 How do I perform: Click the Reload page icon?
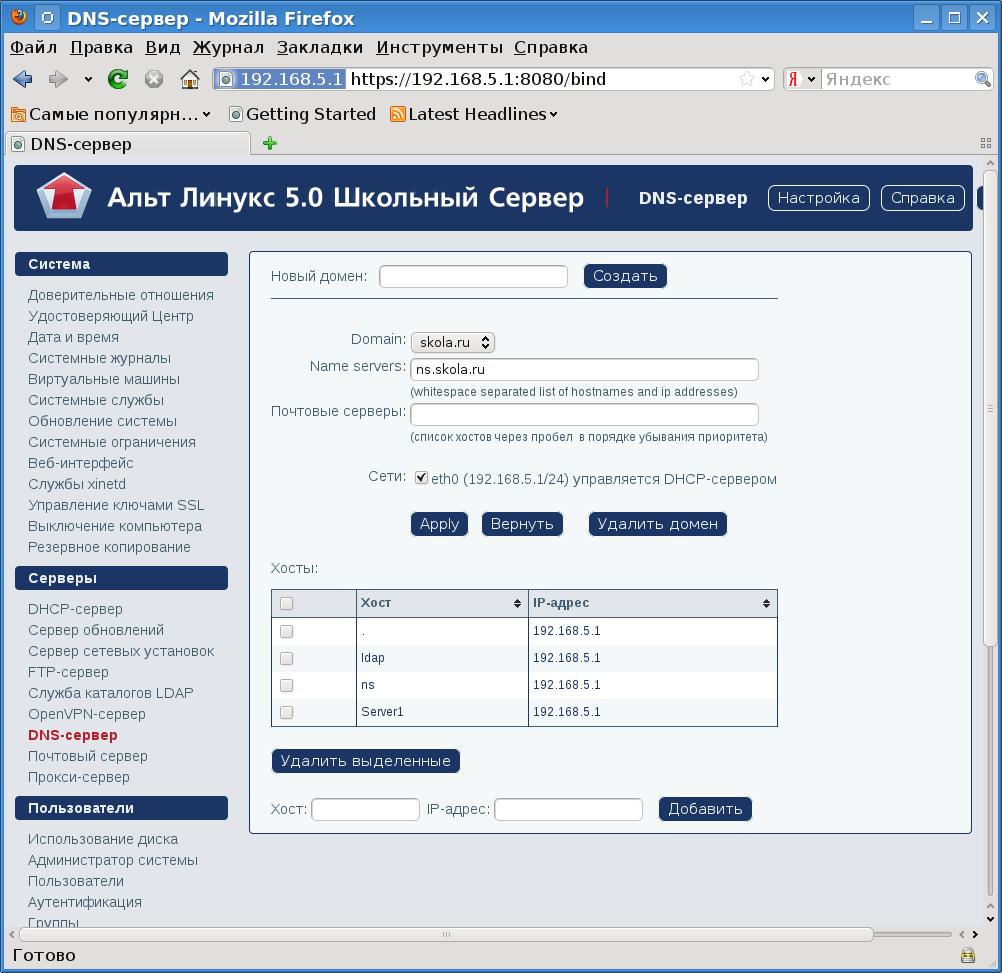[118, 79]
